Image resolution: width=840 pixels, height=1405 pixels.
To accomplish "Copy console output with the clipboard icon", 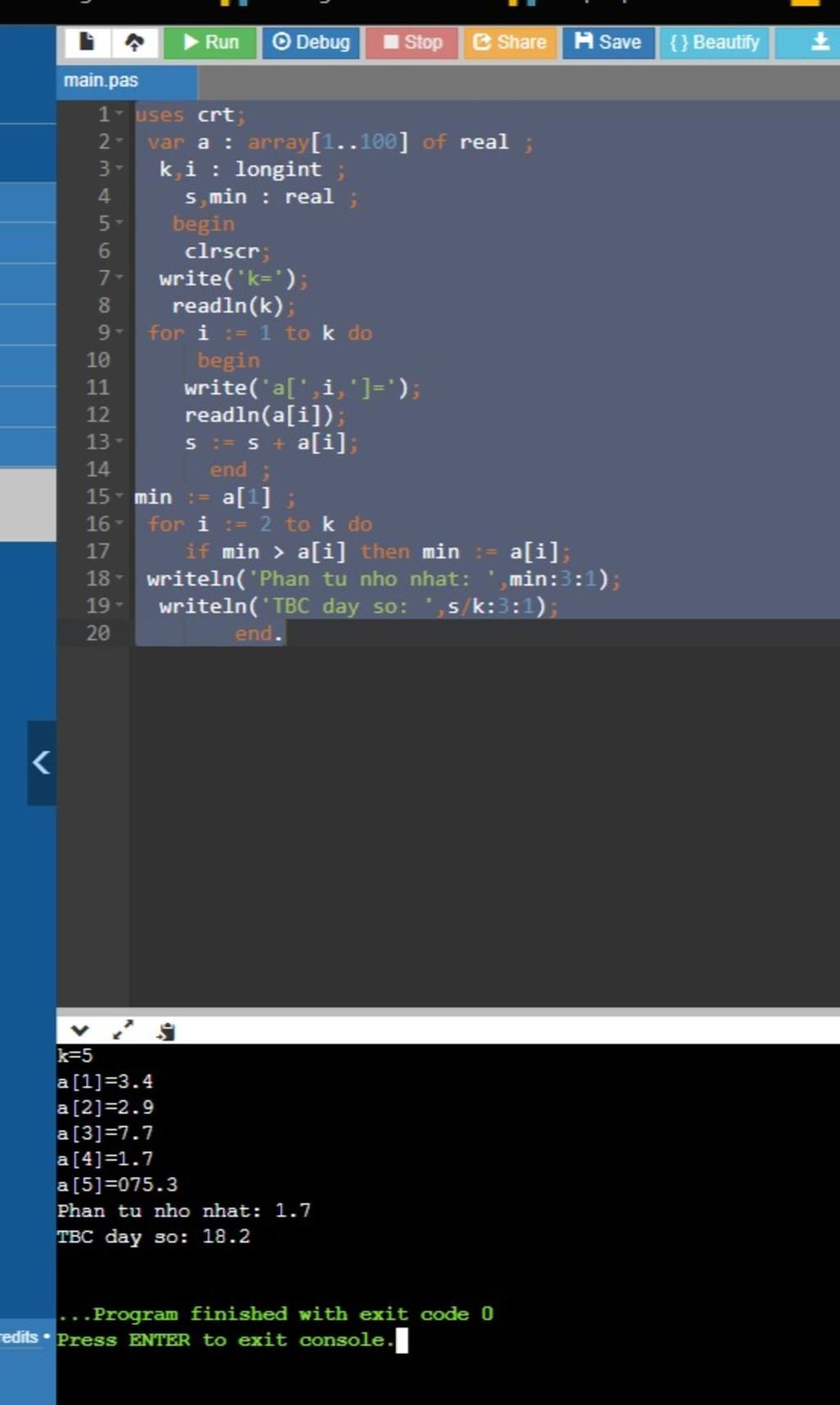I will coord(167,1031).
